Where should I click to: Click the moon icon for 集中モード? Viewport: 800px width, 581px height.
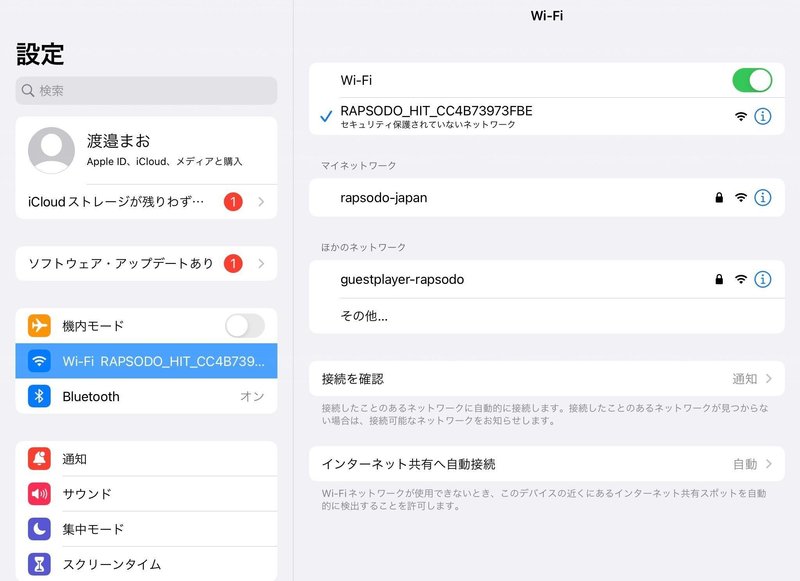point(39,529)
